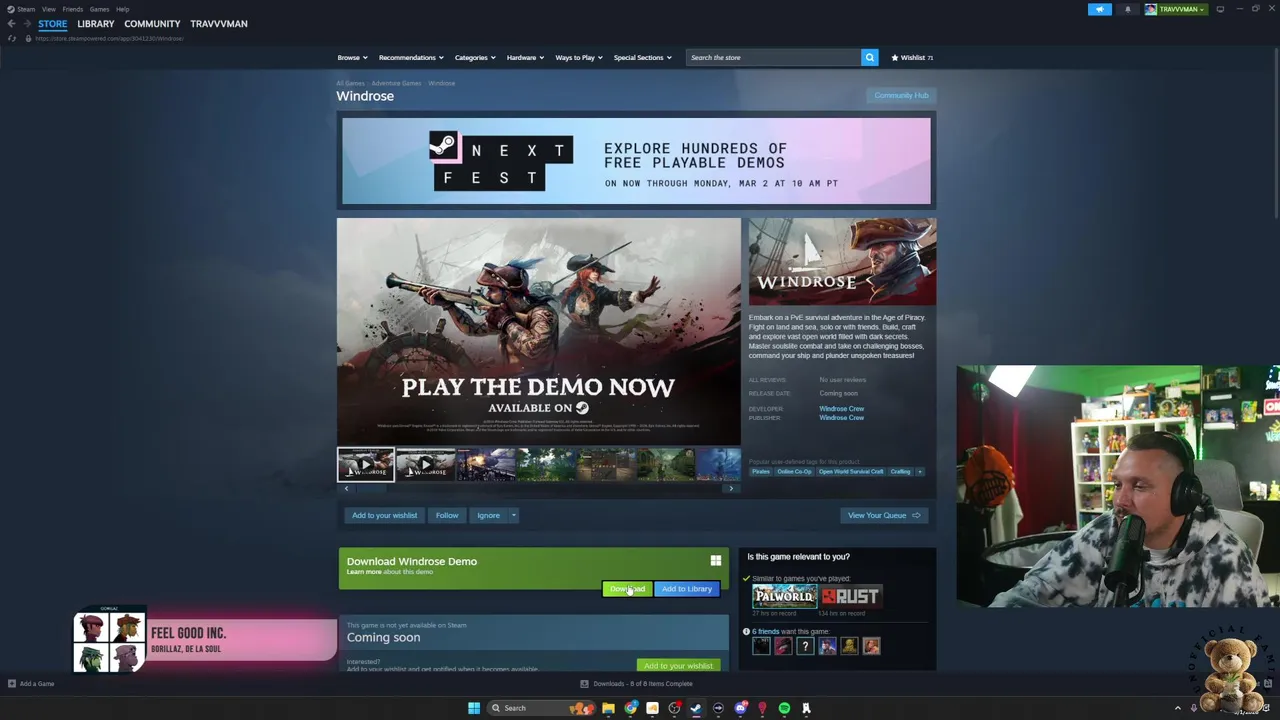Open the Help menu

(122, 9)
